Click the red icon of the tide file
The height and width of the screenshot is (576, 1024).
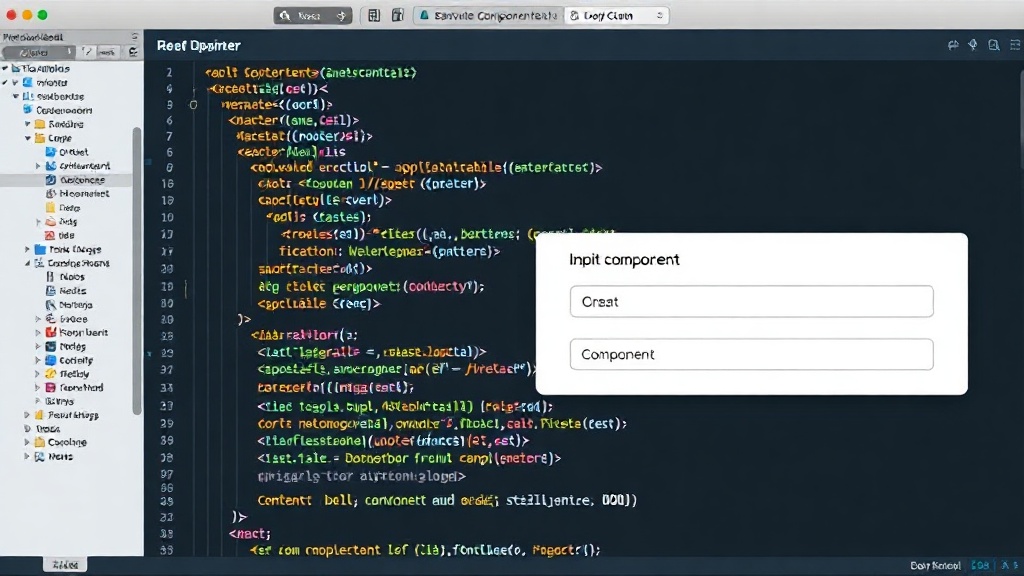pos(50,235)
